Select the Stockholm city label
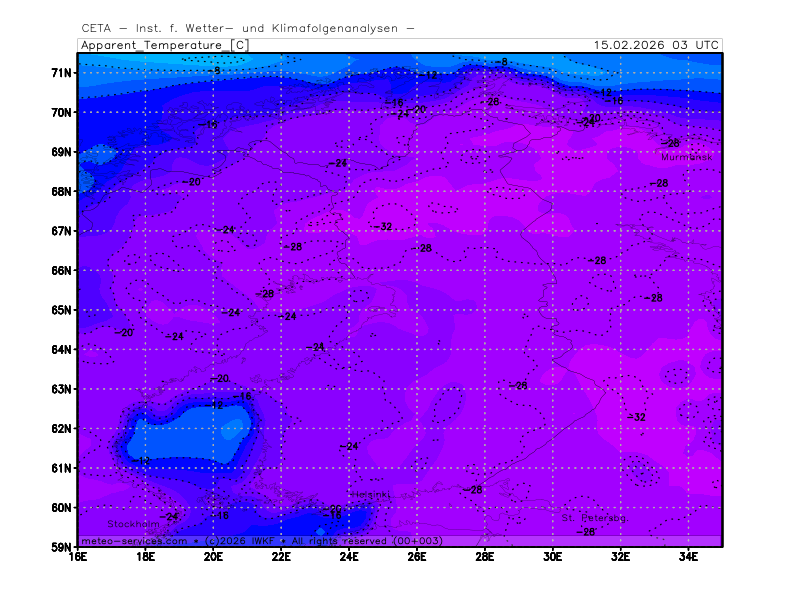The image size is (800, 600). 133,524
